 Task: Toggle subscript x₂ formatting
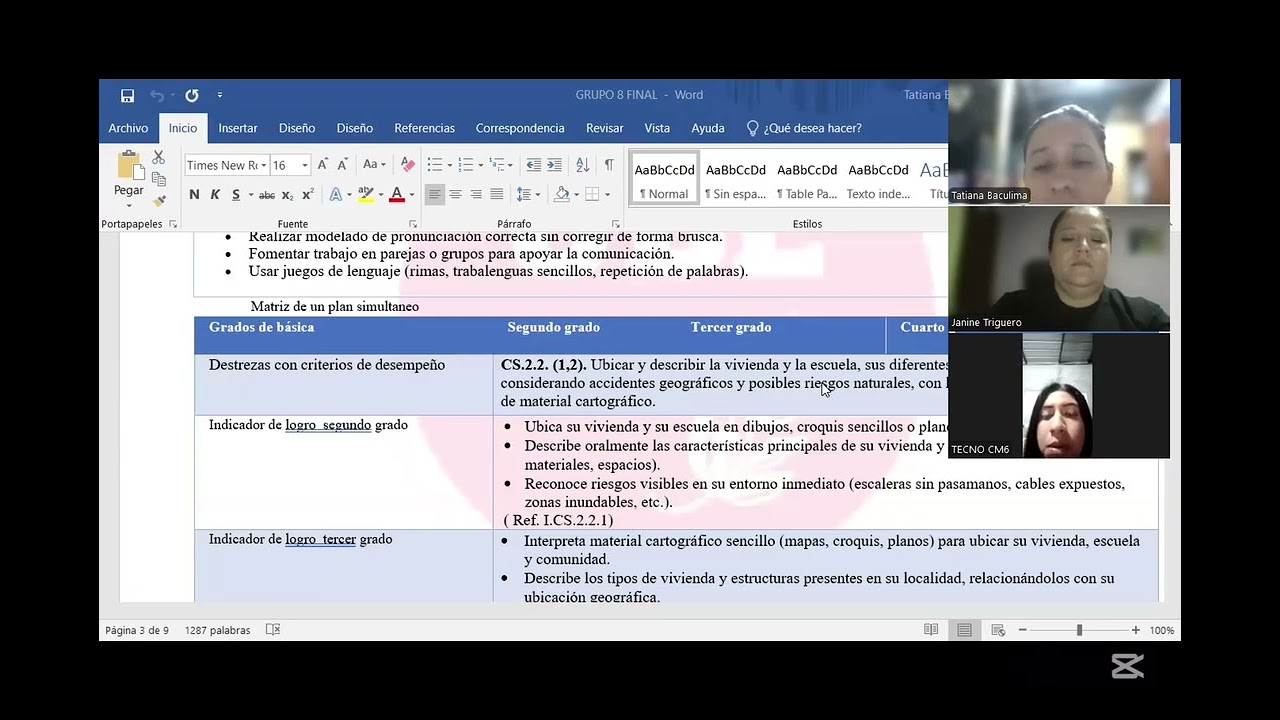tap(287, 195)
